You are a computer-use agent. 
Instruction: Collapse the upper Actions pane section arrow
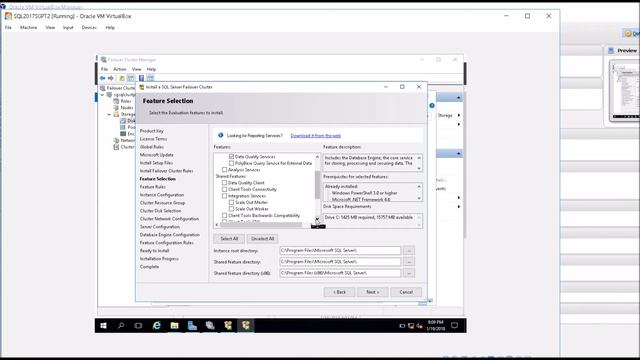(458, 98)
